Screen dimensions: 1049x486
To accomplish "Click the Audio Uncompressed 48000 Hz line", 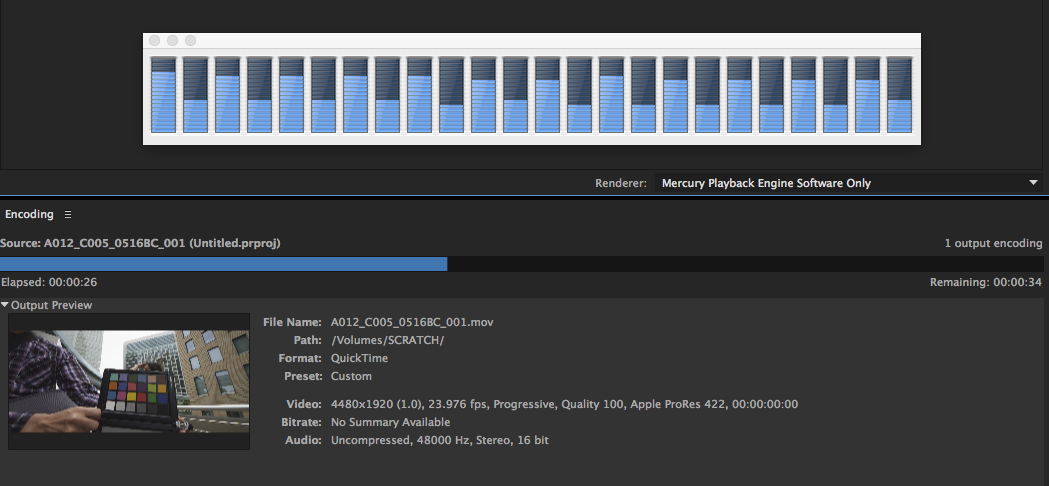I will (440, 440).
